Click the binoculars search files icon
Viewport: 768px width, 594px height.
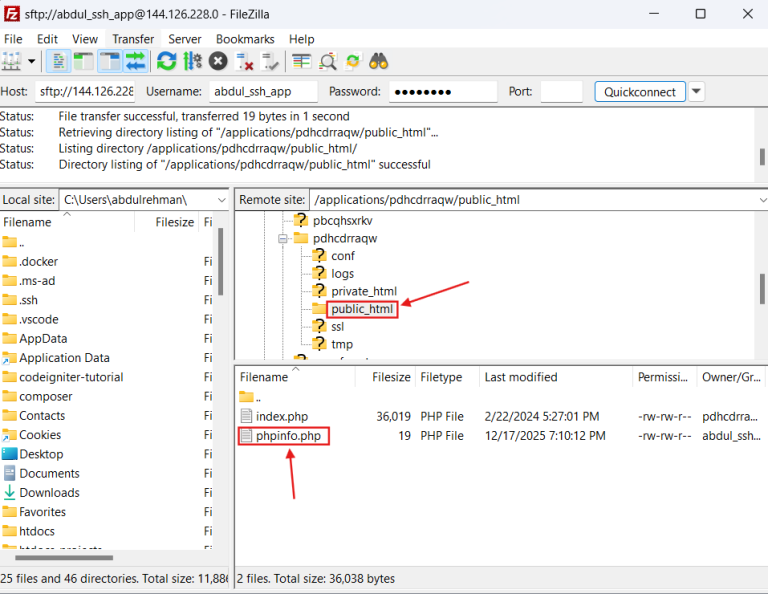pyautogui.click(x=378, y=61)
